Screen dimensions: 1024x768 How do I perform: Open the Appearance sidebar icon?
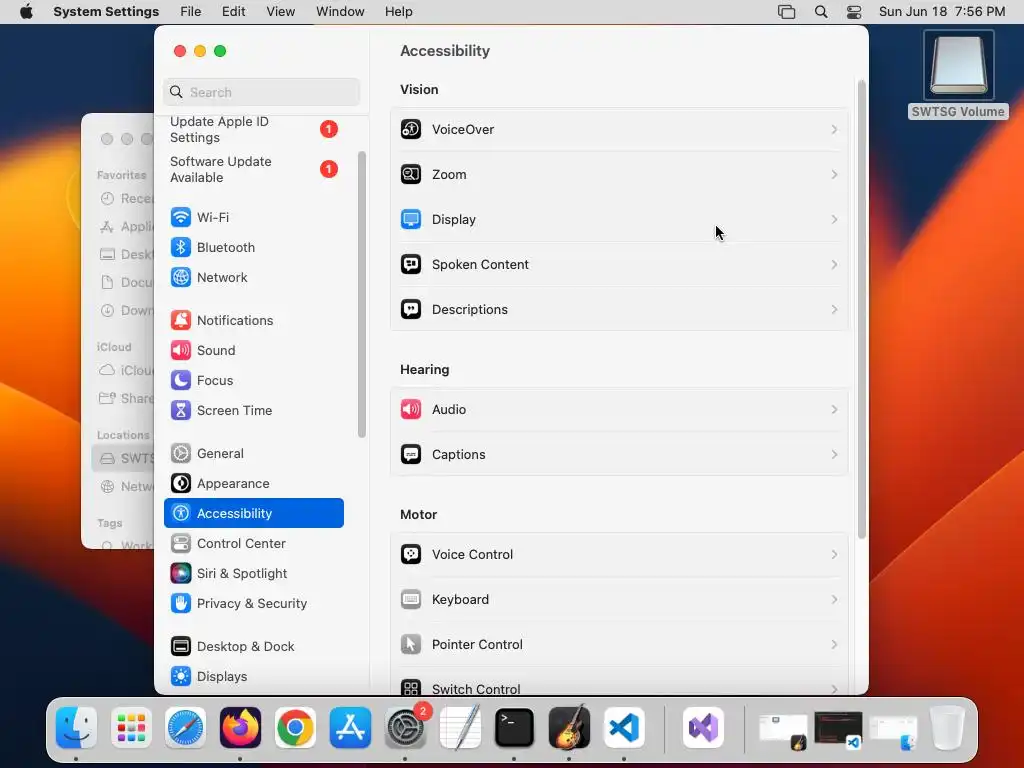tap(181, 484)
